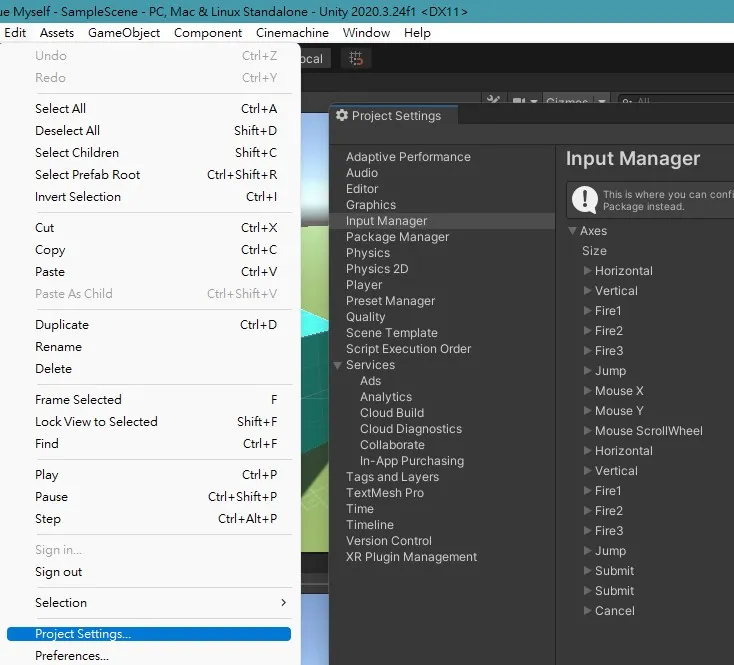This screenshot has width=734, height=665.
Task: Collapse the Services category arrow
Action: (x=338, y=365)
